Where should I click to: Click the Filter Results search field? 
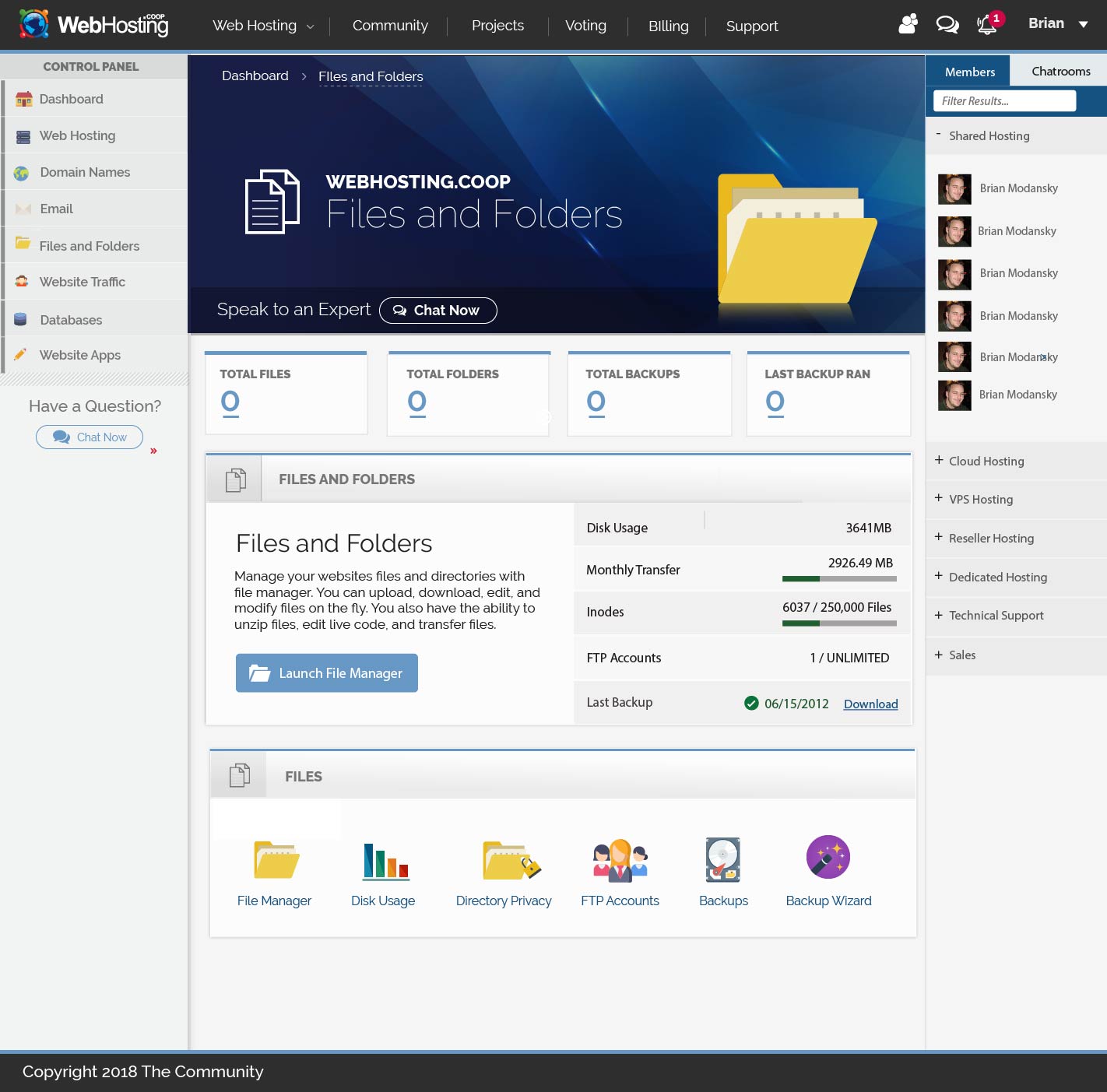[1004, 100]
